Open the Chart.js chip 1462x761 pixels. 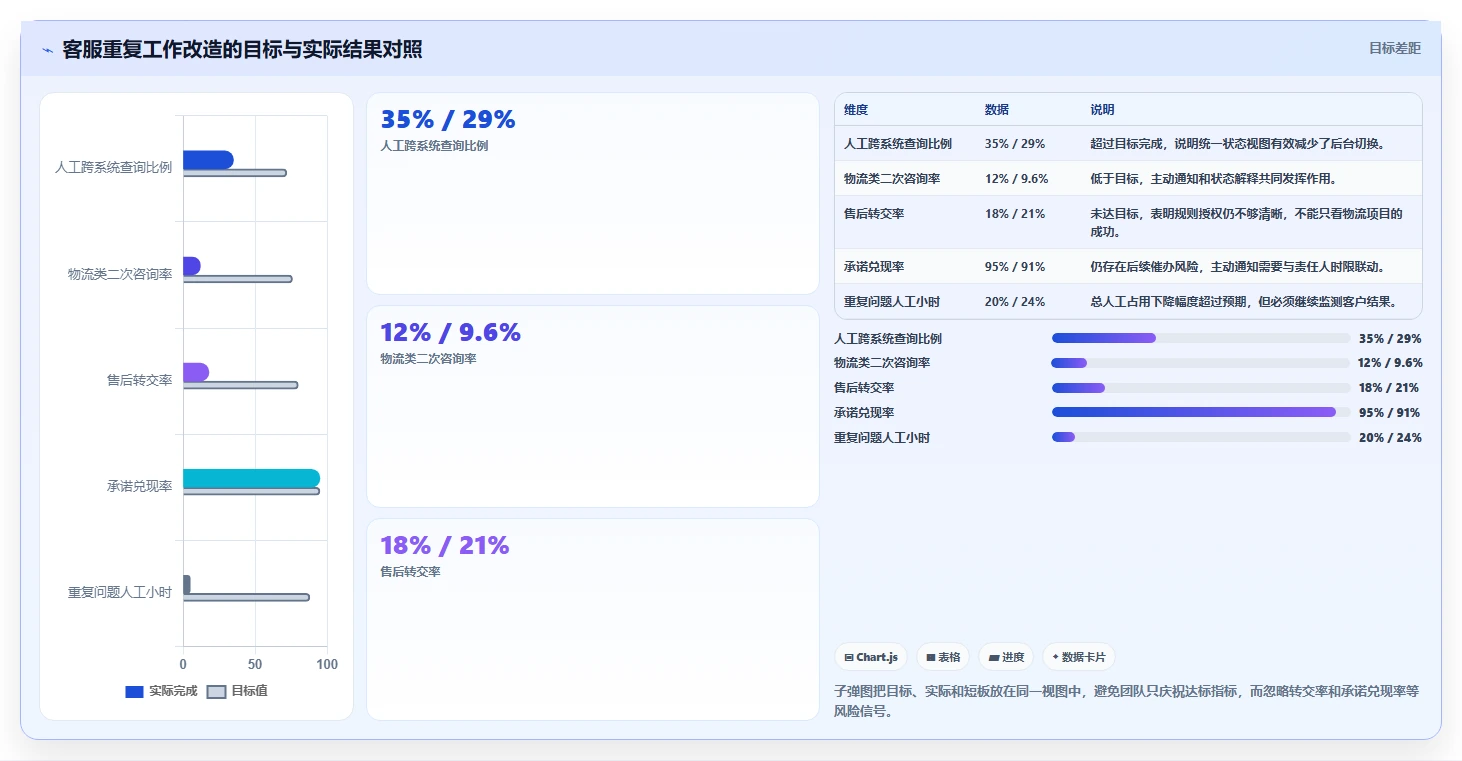pos(871,657)
